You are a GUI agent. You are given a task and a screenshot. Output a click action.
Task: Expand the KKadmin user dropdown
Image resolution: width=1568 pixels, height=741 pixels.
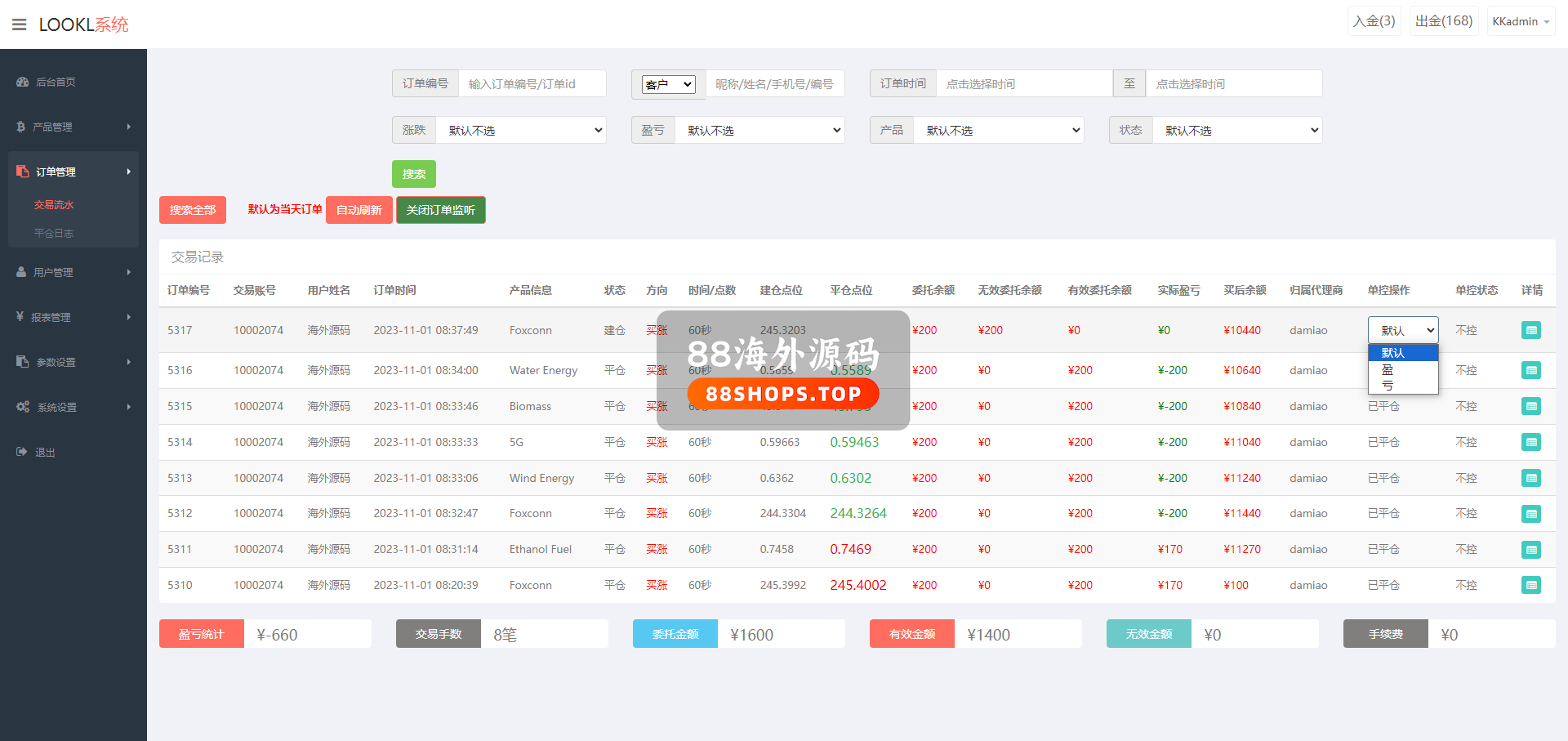pyautogui.click(x=1520, y=22)
